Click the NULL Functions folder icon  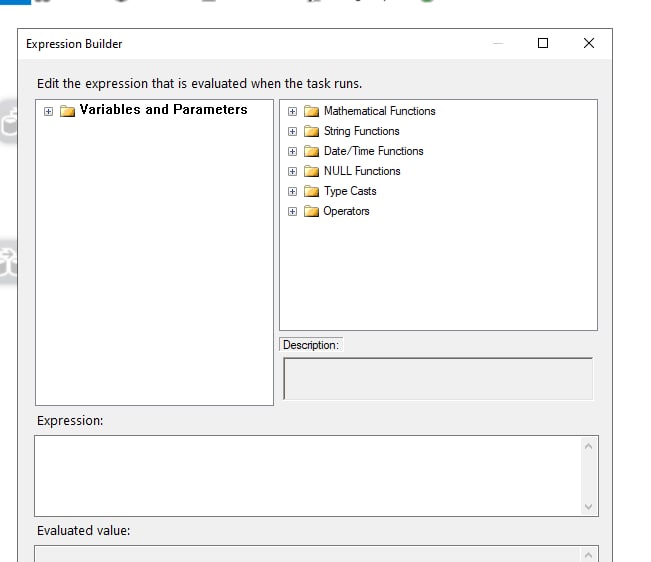pyautogui.click(x=311, y=171)
